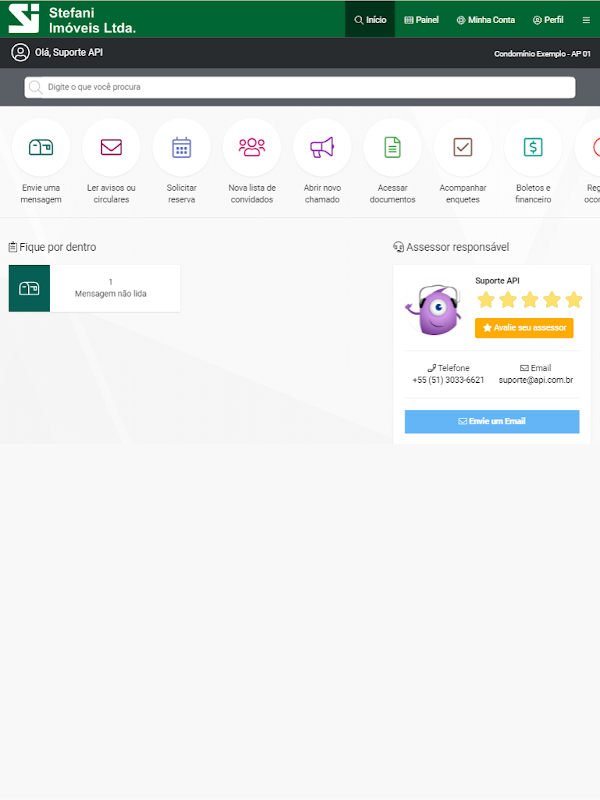This screenshot has width=600, height=800.
Task: Click the Avalie seu assessor button
Action: [x=524, y=328]
